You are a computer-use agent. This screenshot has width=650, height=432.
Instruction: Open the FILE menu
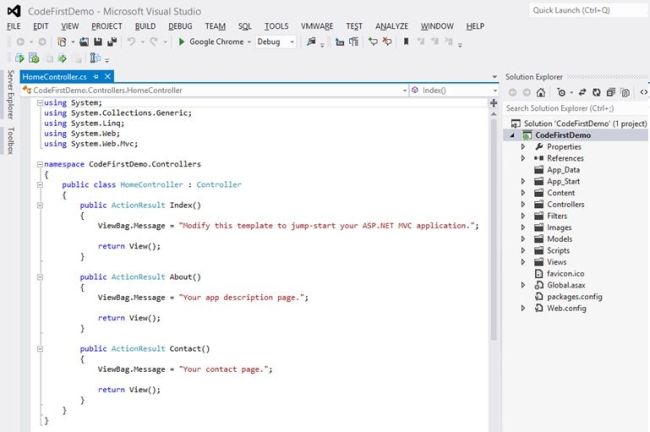14,26
